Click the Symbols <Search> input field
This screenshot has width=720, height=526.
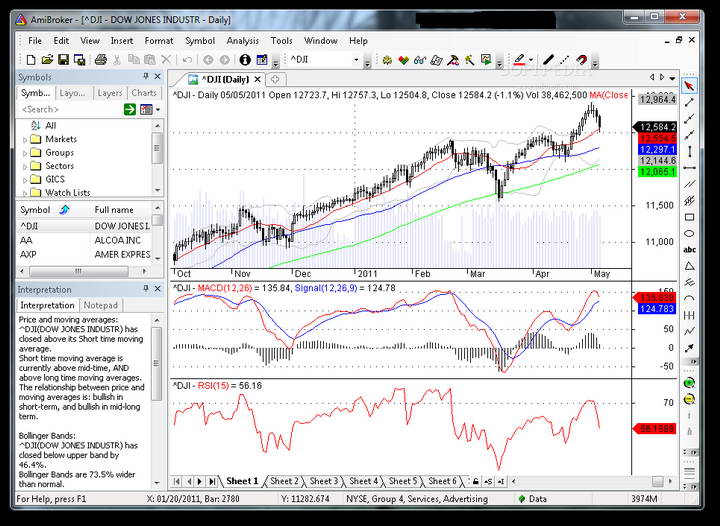coord(70,109)
